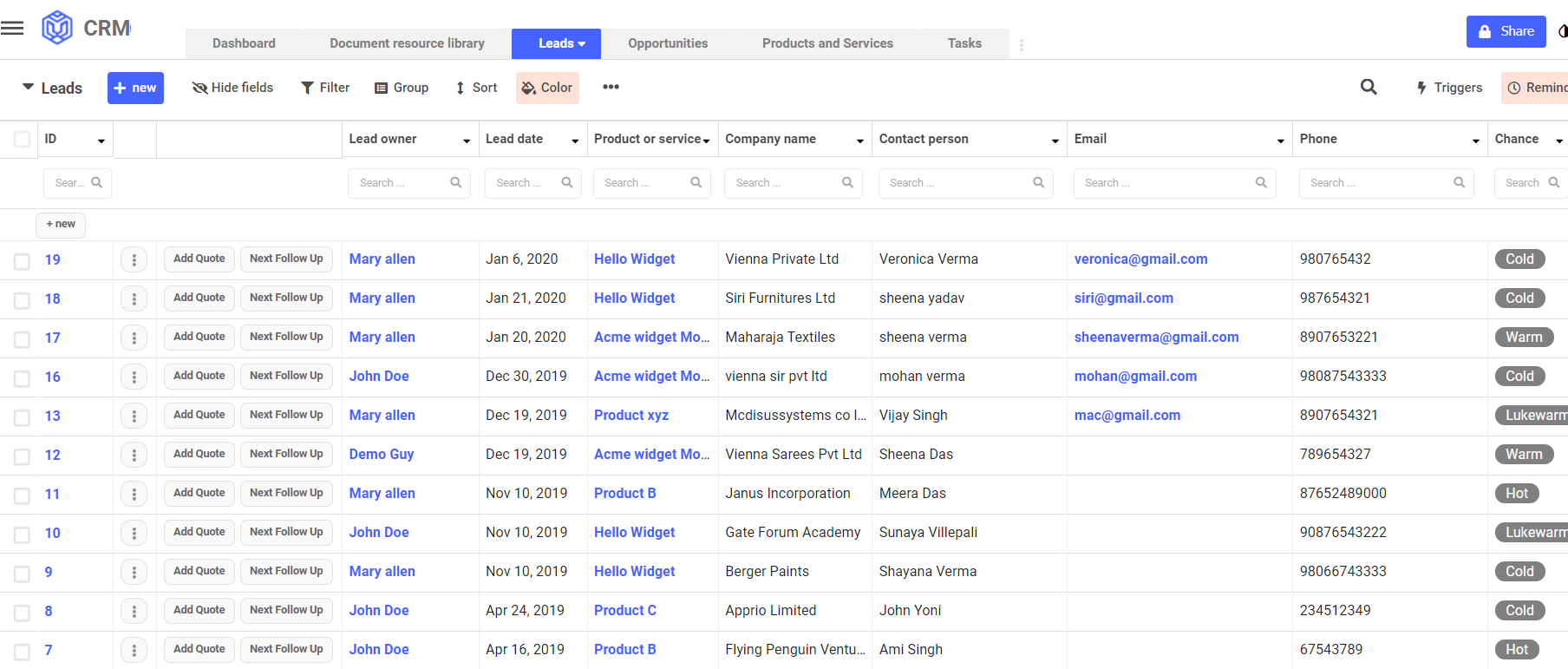Click the tab bar overflow dots
This screenshot has width=1568, height=669.
click(x=1022, y=44)
